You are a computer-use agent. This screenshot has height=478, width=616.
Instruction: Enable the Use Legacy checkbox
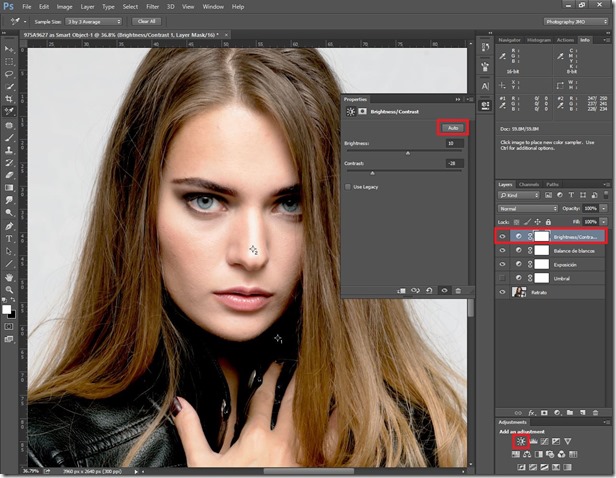click(348, 187)
